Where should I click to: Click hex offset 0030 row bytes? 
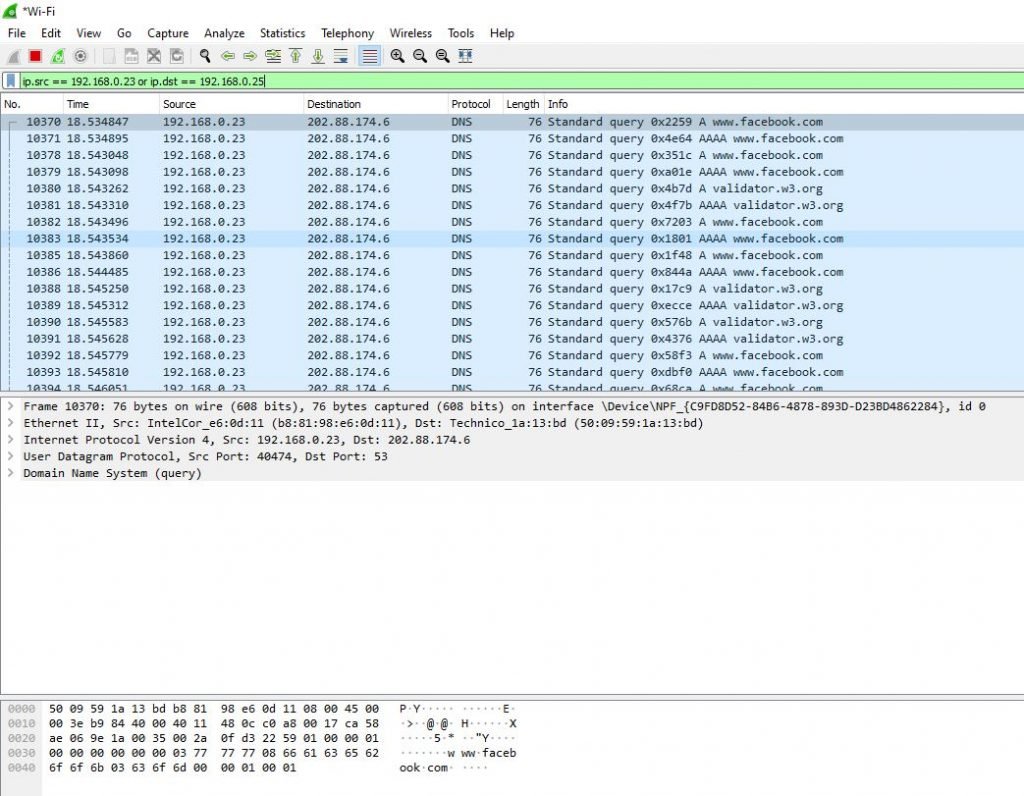pyautogui.click(x=214, y=753)
